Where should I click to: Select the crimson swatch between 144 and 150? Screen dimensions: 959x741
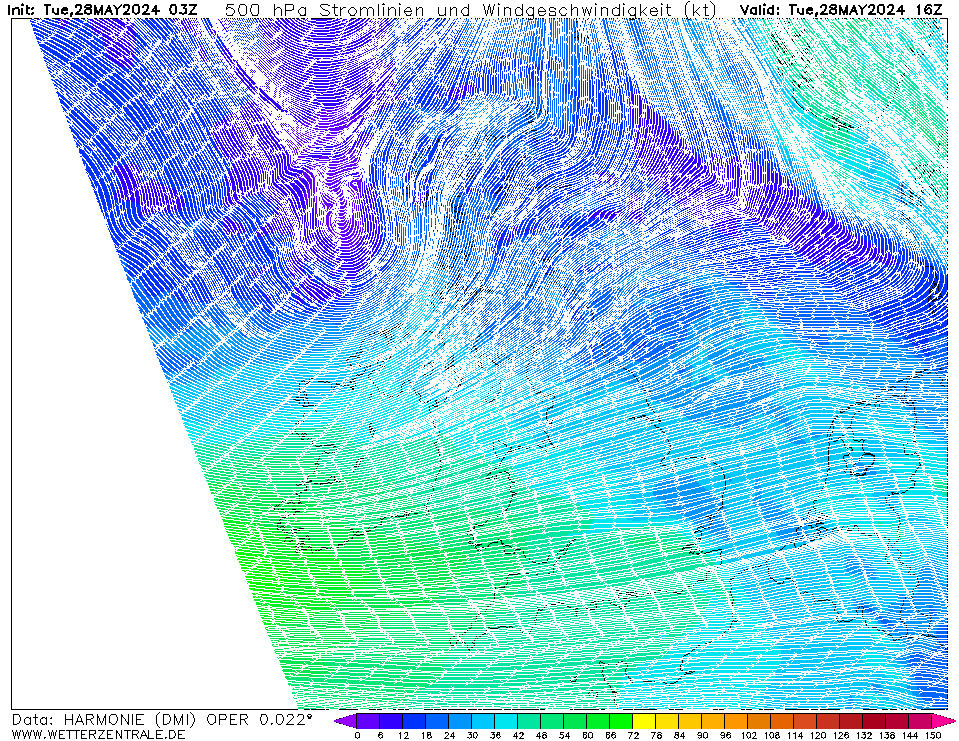click(x=920, y=721)
